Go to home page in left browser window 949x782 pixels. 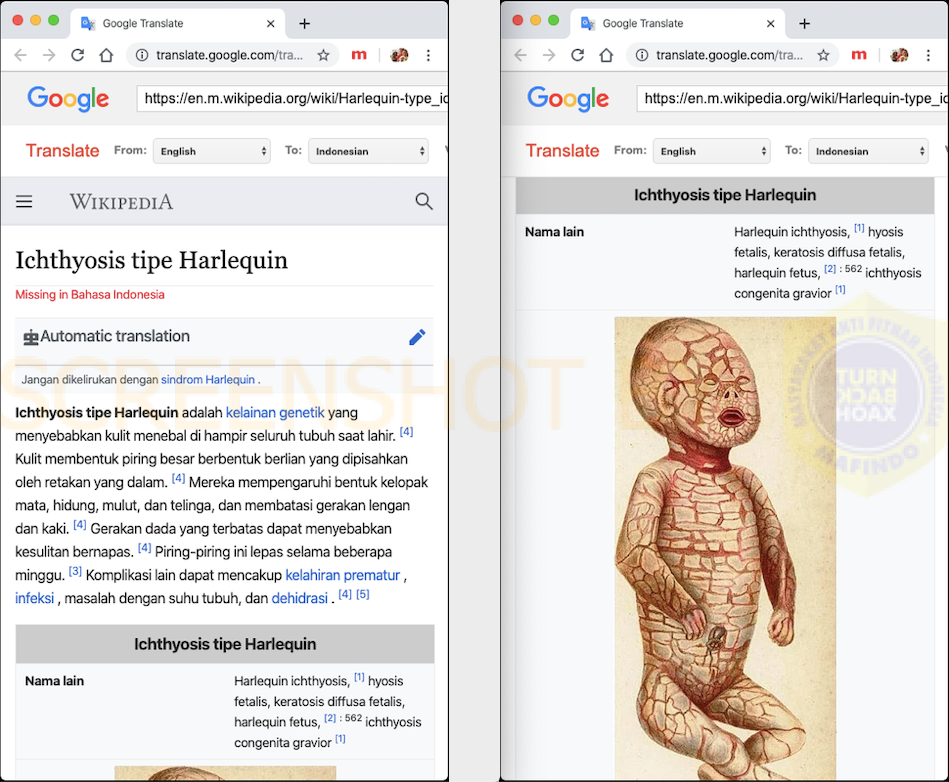pos(107,55)
